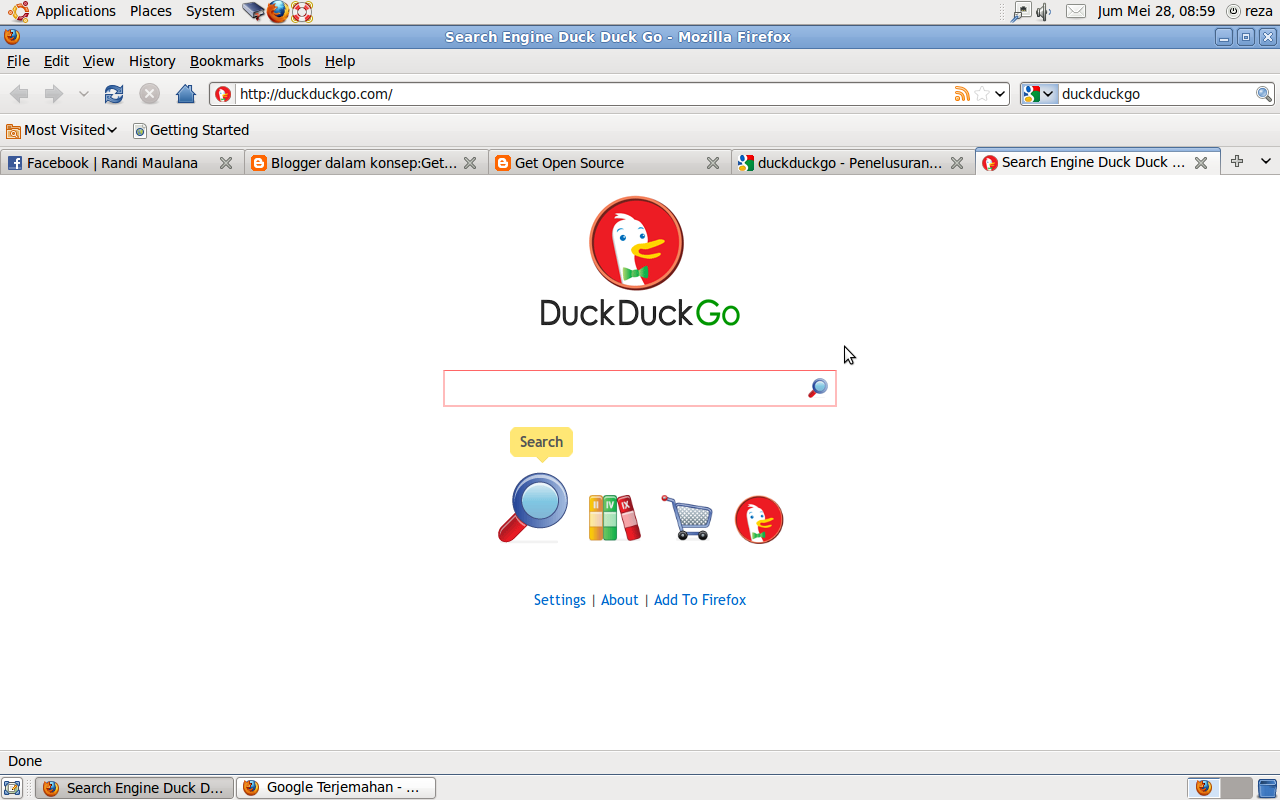Click the trash icon in bottom panel
The image size is (1280, 800).
click(1268, 788)
